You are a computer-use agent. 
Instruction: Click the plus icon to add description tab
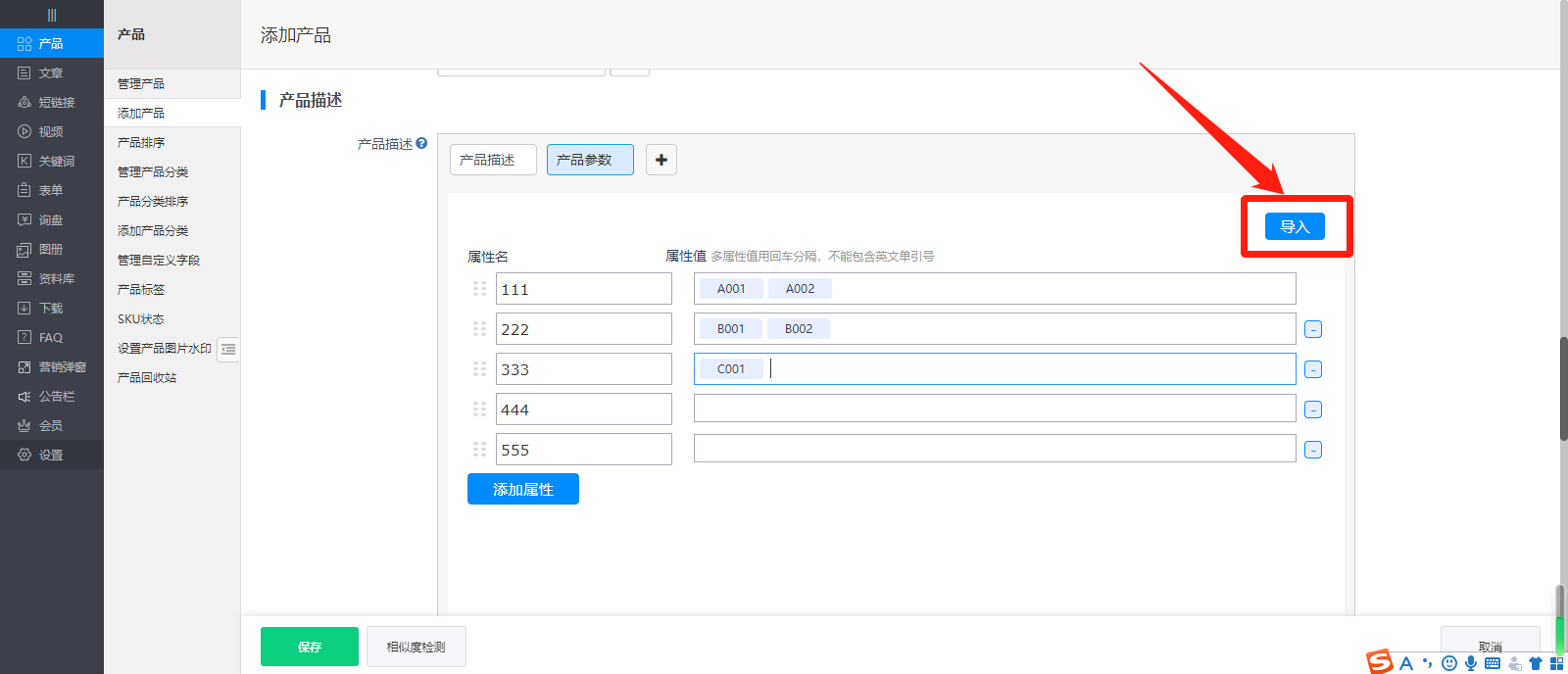coord(661,160)
